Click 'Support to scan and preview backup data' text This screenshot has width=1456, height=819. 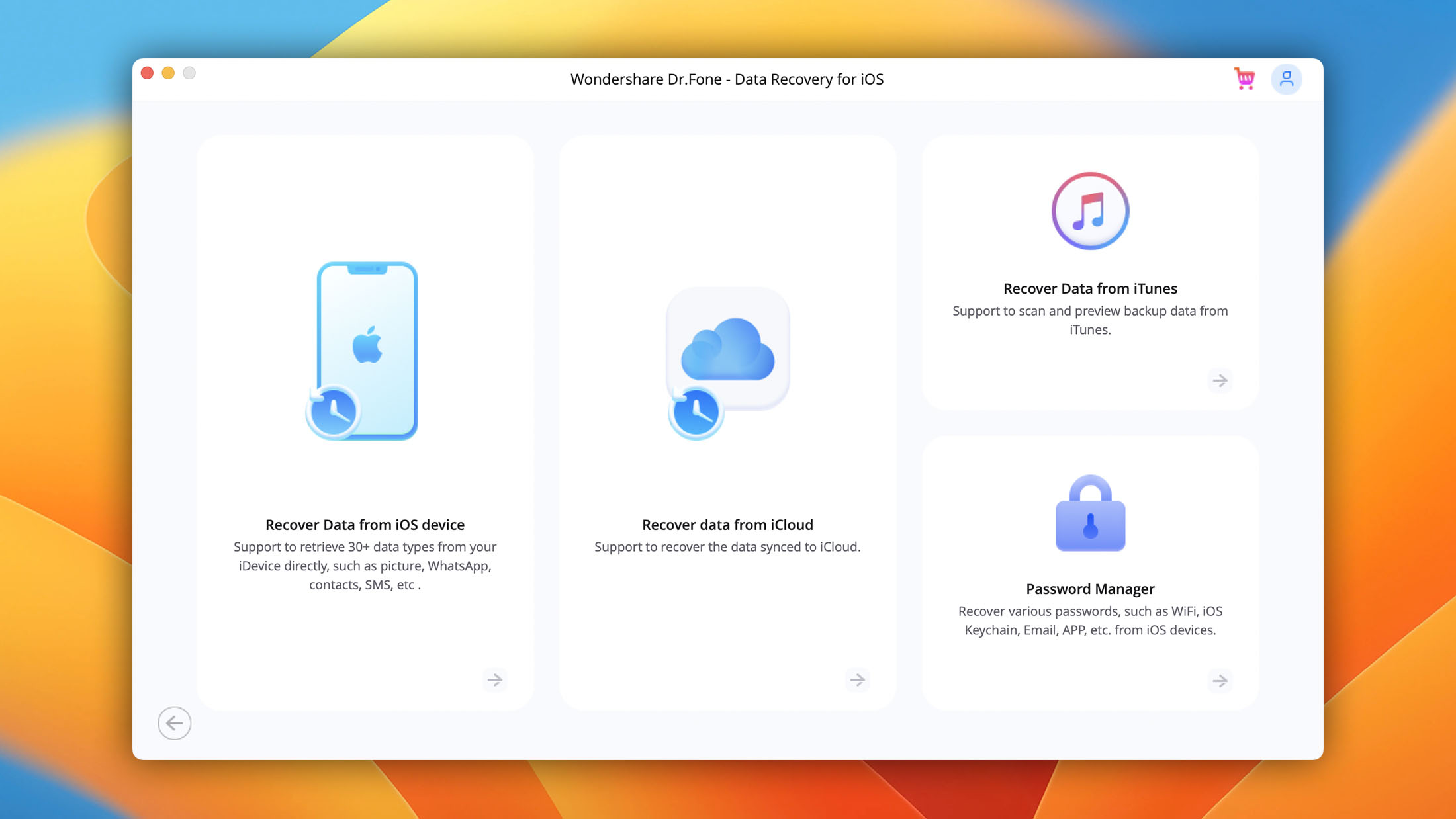coord(1090,320)
